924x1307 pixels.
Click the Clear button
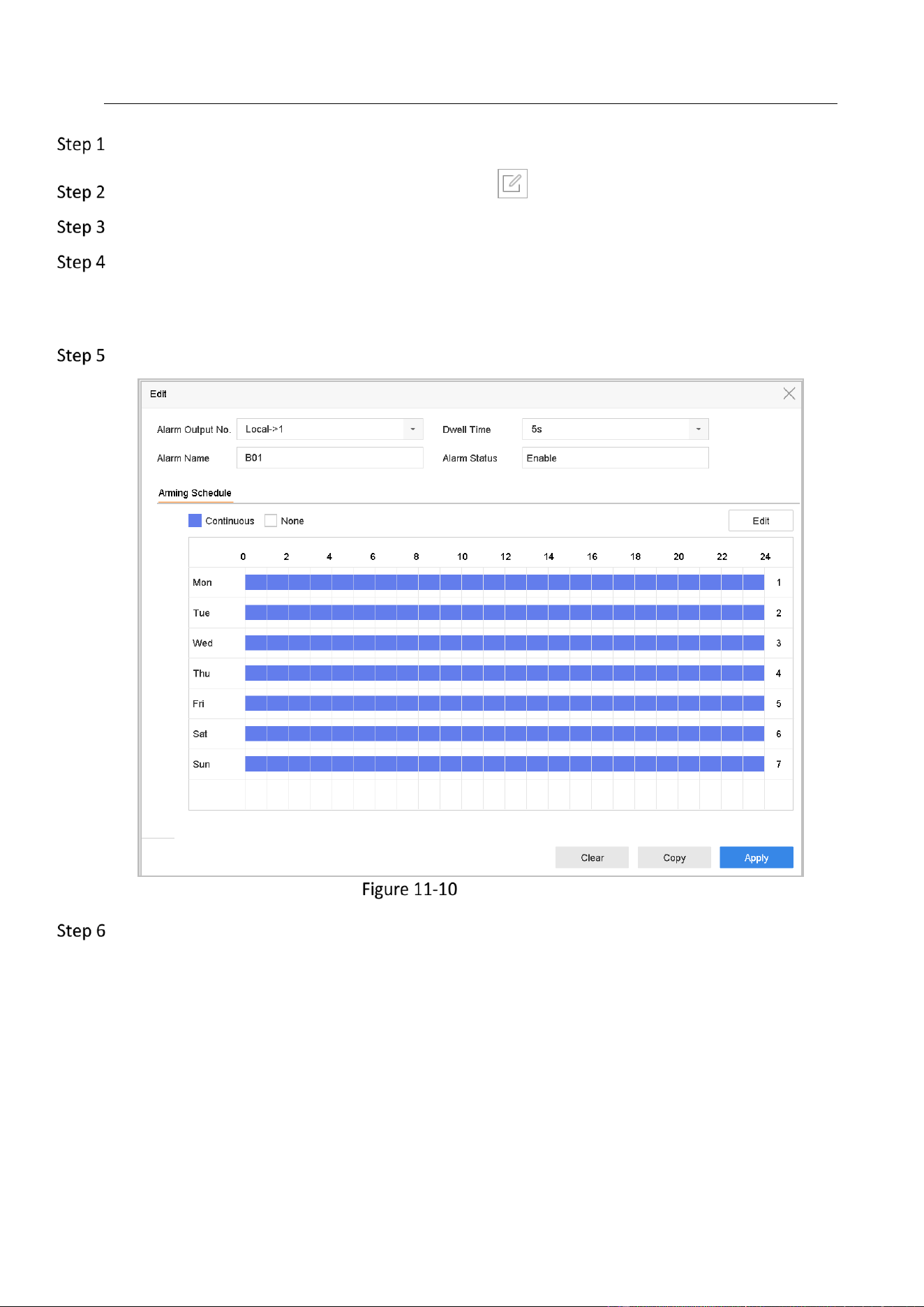(x=592, y=857)
